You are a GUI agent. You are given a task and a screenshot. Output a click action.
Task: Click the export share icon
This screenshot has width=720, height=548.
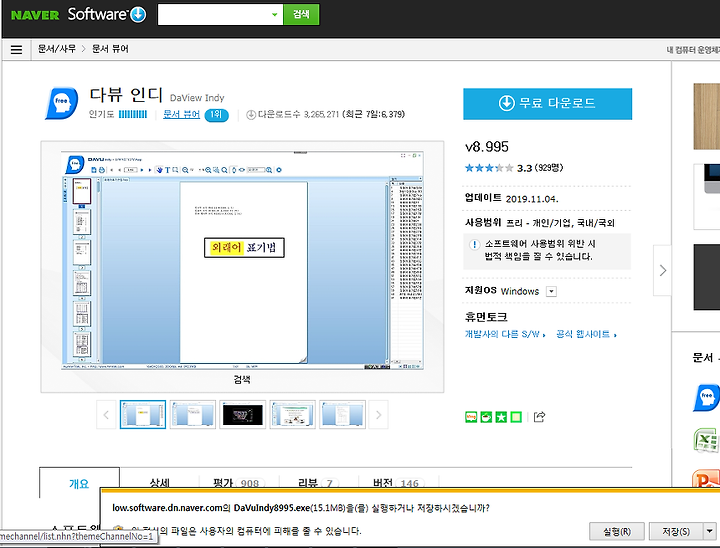540,417
